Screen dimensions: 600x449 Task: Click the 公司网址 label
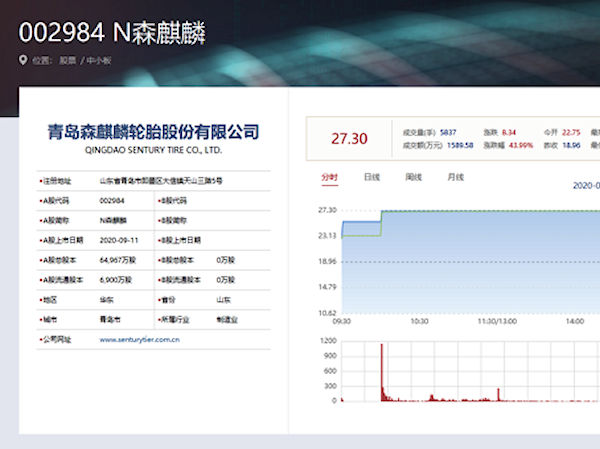tap(56, 340)
